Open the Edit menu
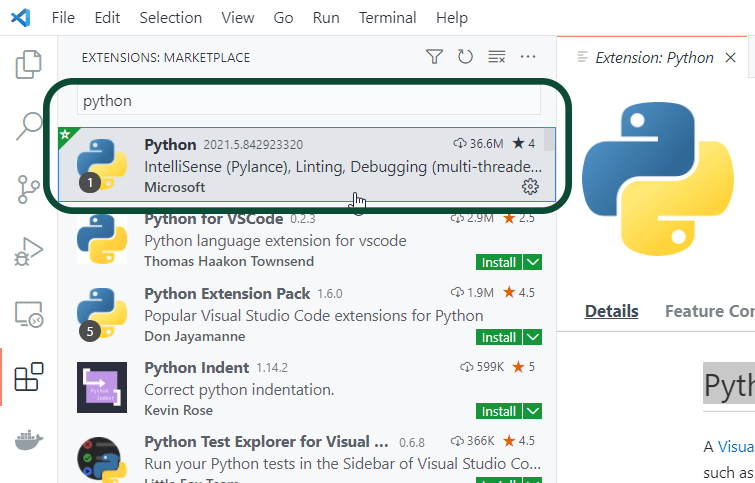Image resolution: width=755 pixels, height=483 pixels. click(x=107, y=18)
